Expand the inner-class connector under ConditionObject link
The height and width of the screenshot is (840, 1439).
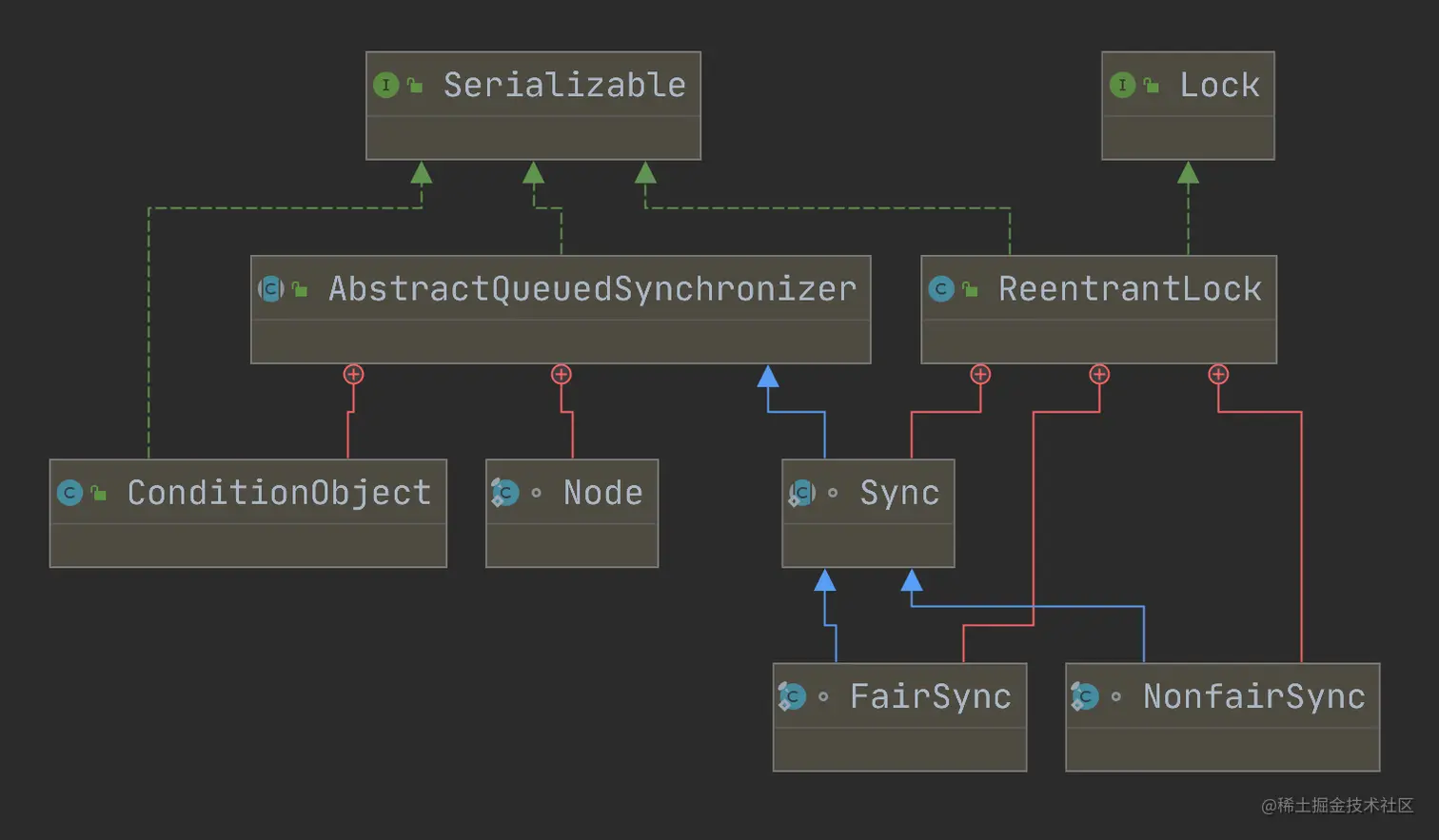[x=353, y=374]
